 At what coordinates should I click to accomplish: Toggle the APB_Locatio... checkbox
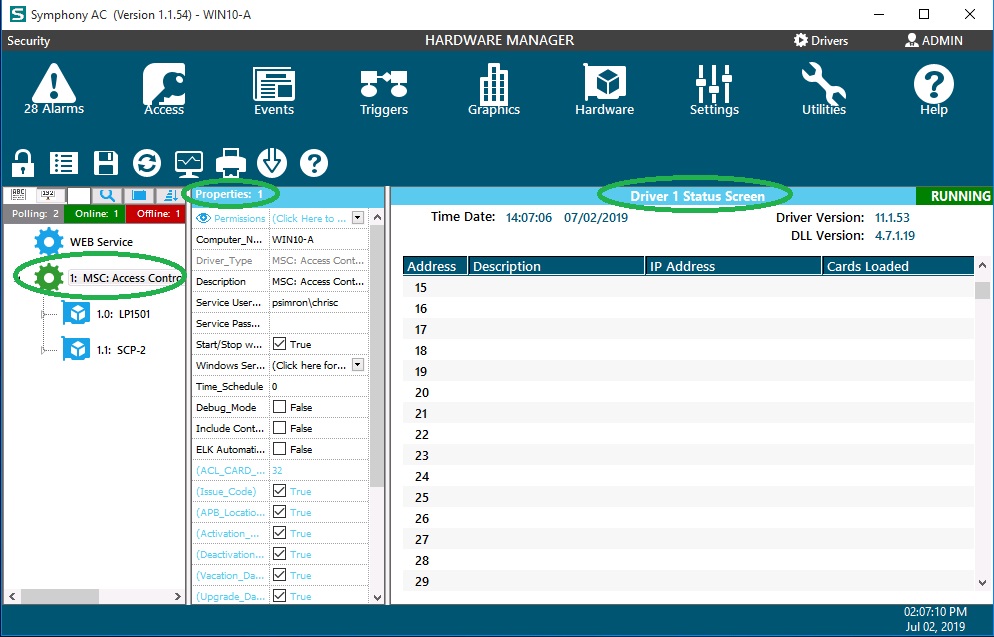point(279,512)
